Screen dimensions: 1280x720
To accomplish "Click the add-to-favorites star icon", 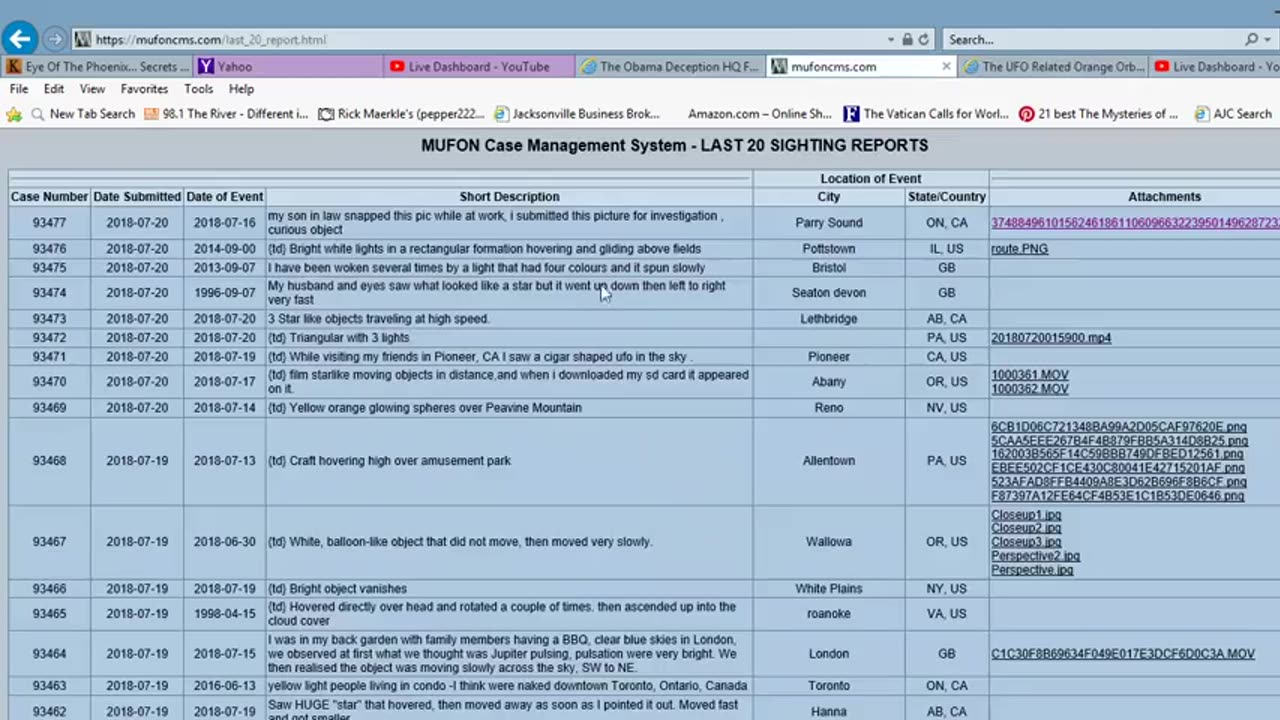I will click(14, 114).
